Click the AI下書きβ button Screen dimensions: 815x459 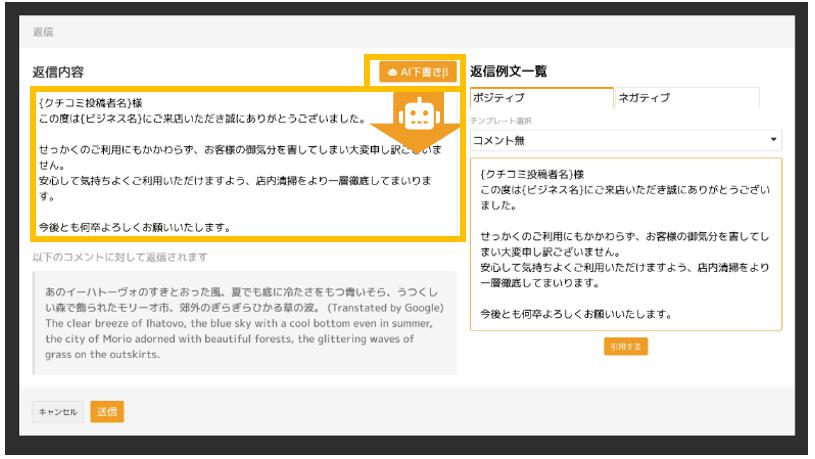[x=418, y=72]
